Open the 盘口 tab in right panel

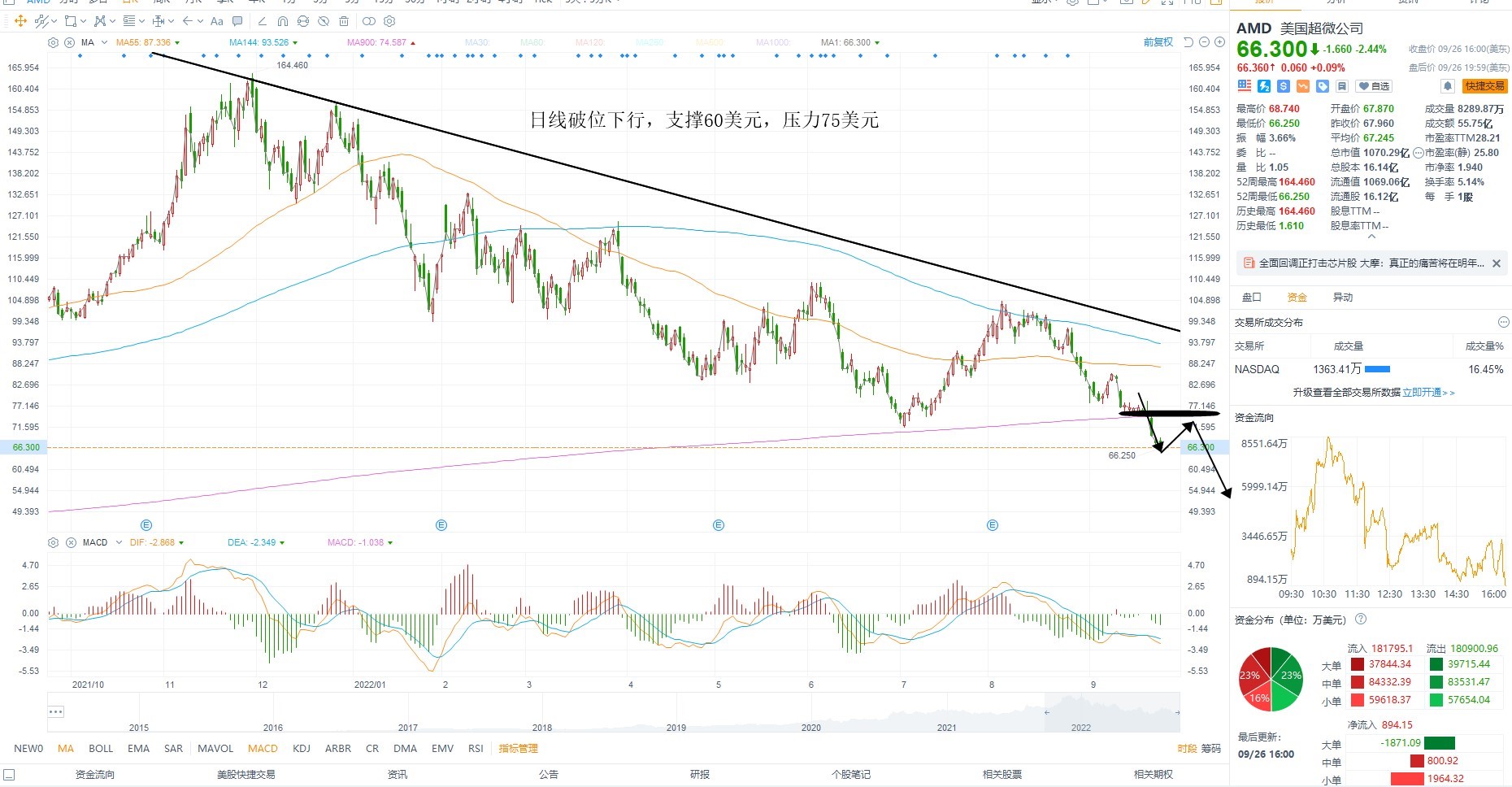point(1252,298)
